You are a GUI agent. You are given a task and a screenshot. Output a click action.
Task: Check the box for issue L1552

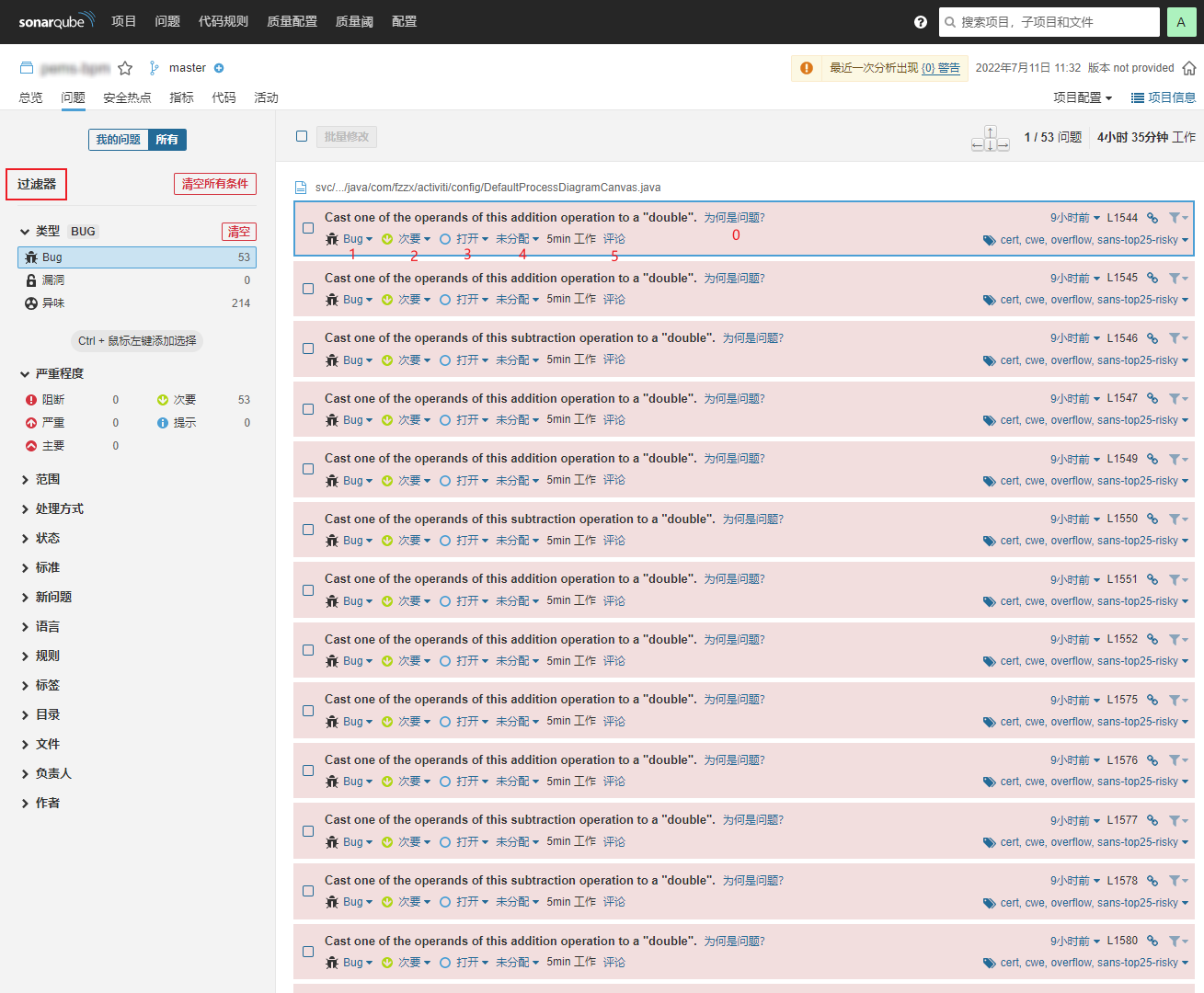click(308, 650)
